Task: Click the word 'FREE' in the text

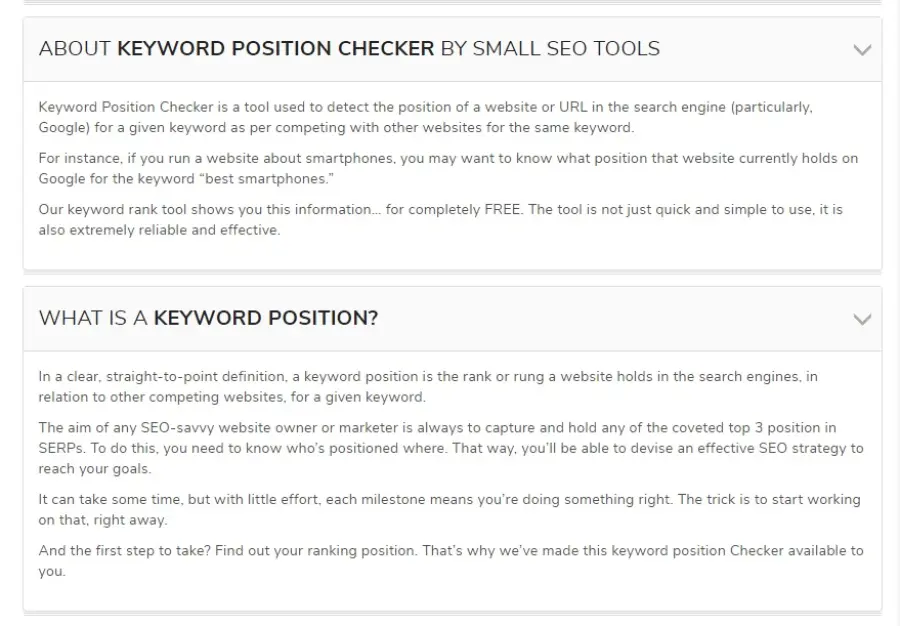Action: [x=502, y=209]
